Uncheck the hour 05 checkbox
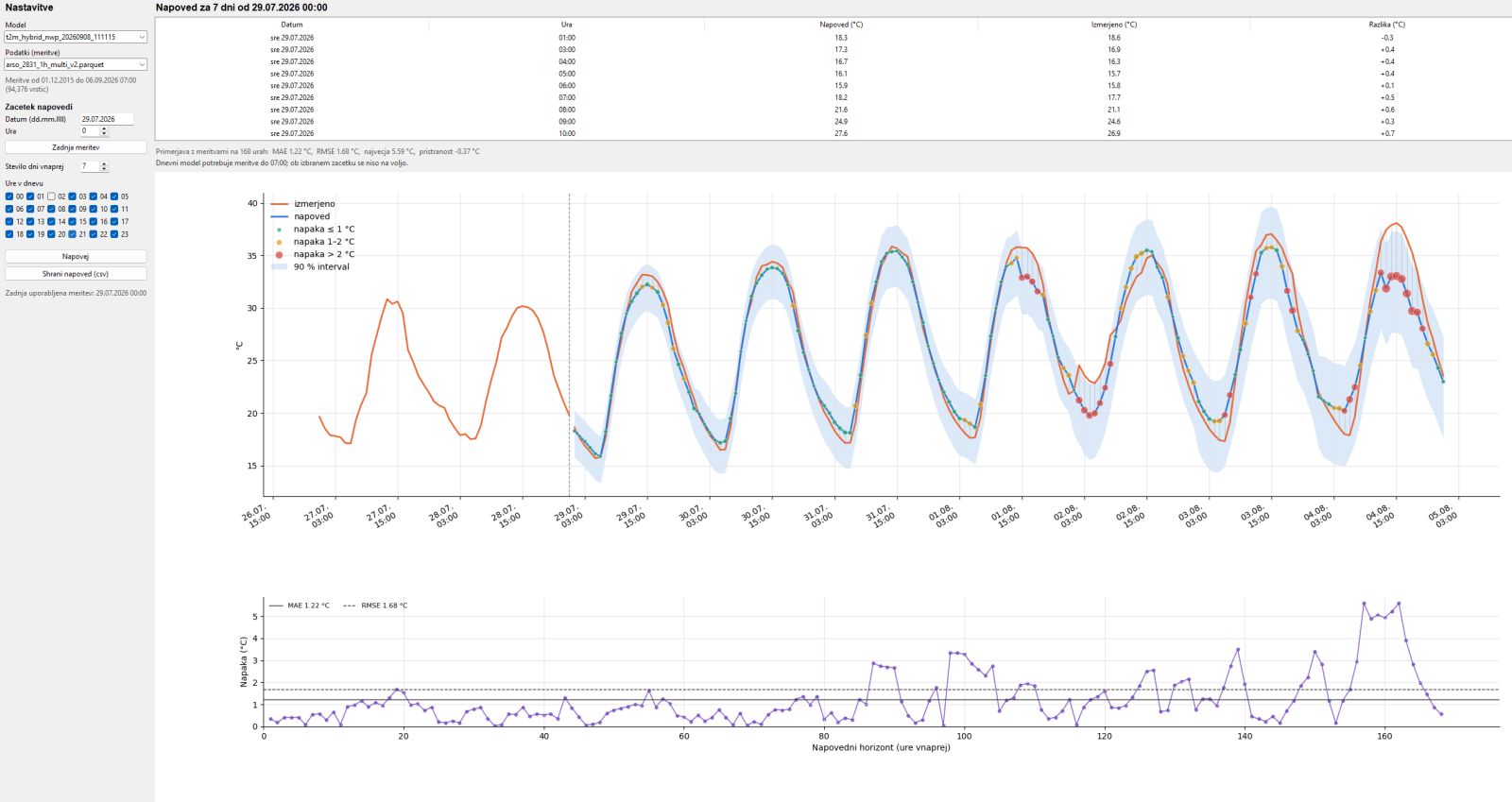The height and width of the screenshot is (802, 1512). (114, 196)
